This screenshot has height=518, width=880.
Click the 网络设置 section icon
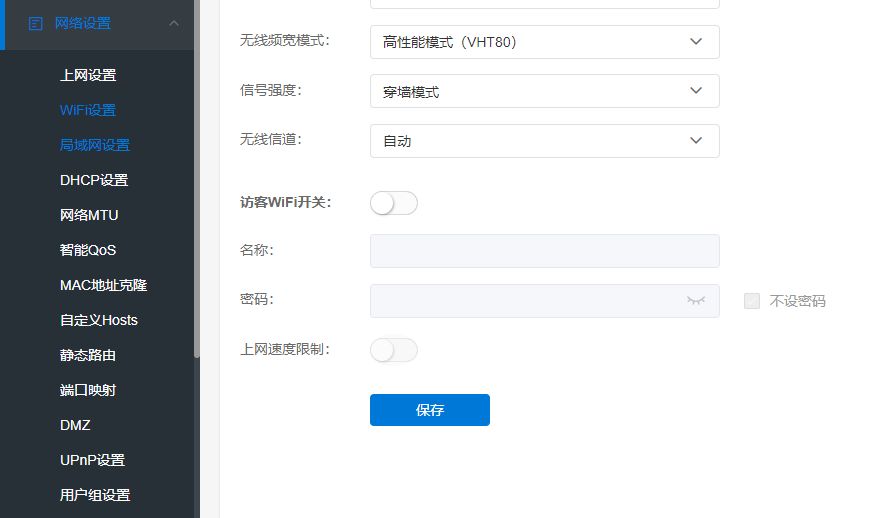pos(36,23)
